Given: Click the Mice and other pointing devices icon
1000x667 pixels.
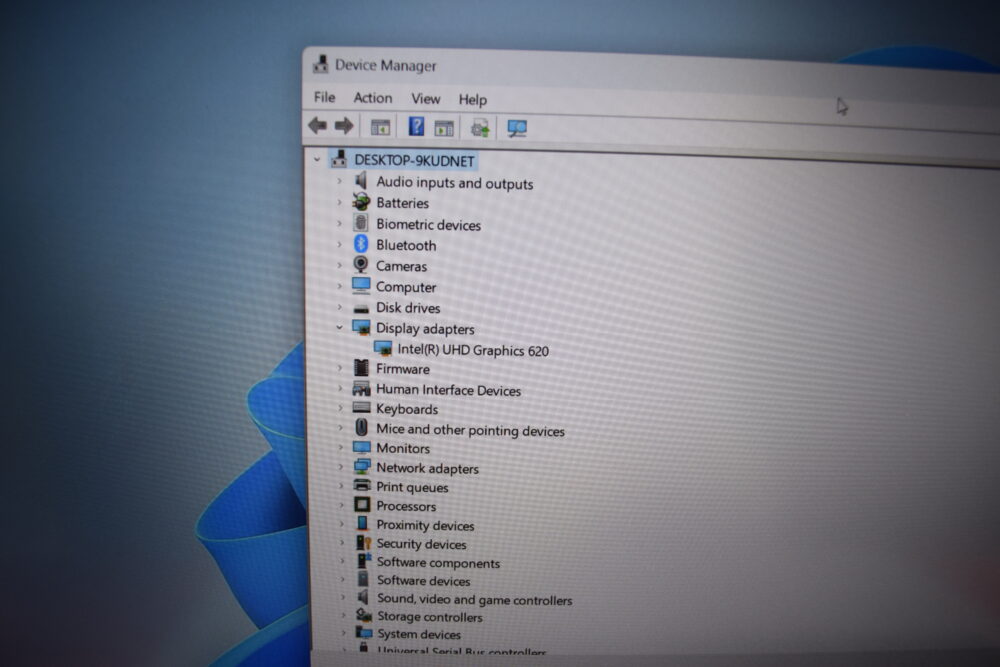Looking at the screenshot, I should 362,427.
